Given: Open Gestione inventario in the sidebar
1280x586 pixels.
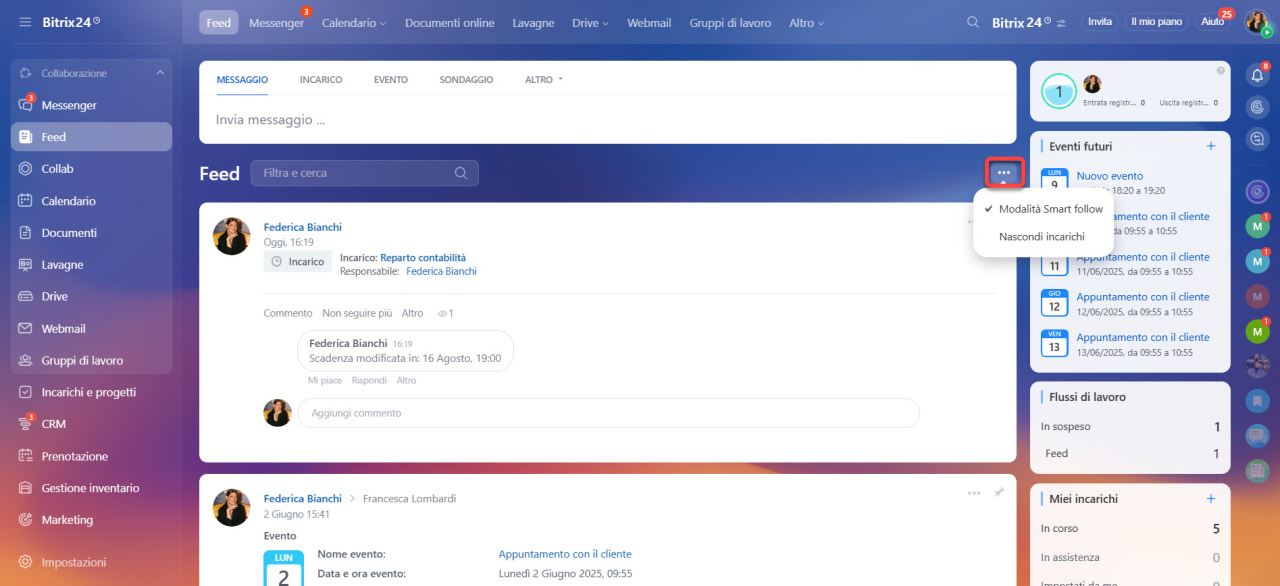Looking at the screenshot, I should (91, 488).
